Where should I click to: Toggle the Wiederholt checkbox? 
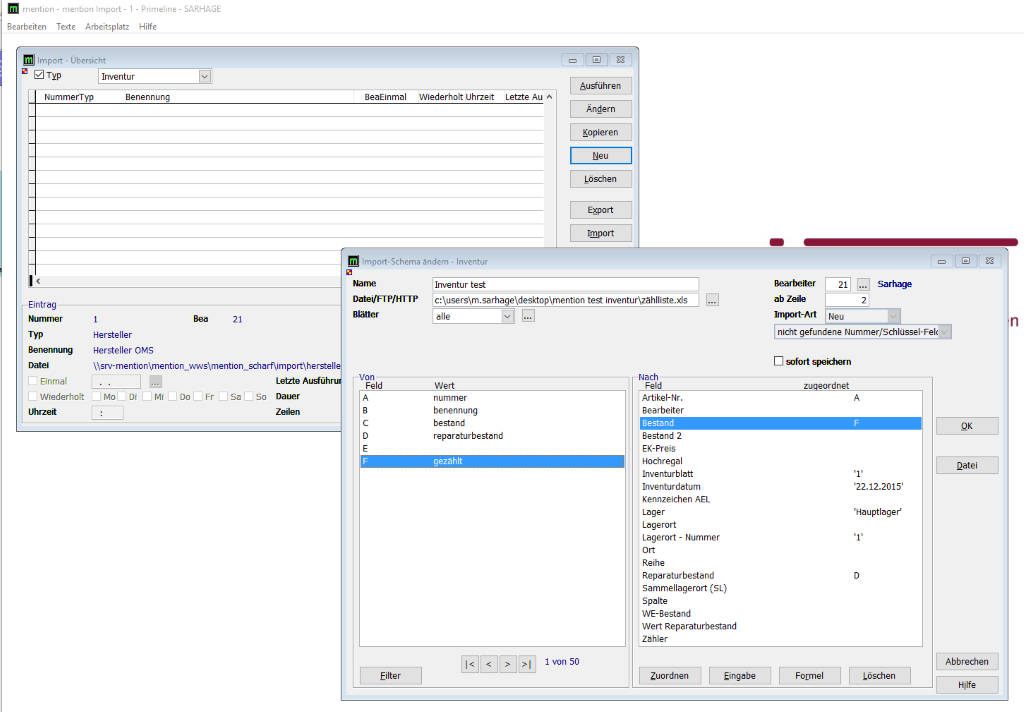click(x=33, y=397)
